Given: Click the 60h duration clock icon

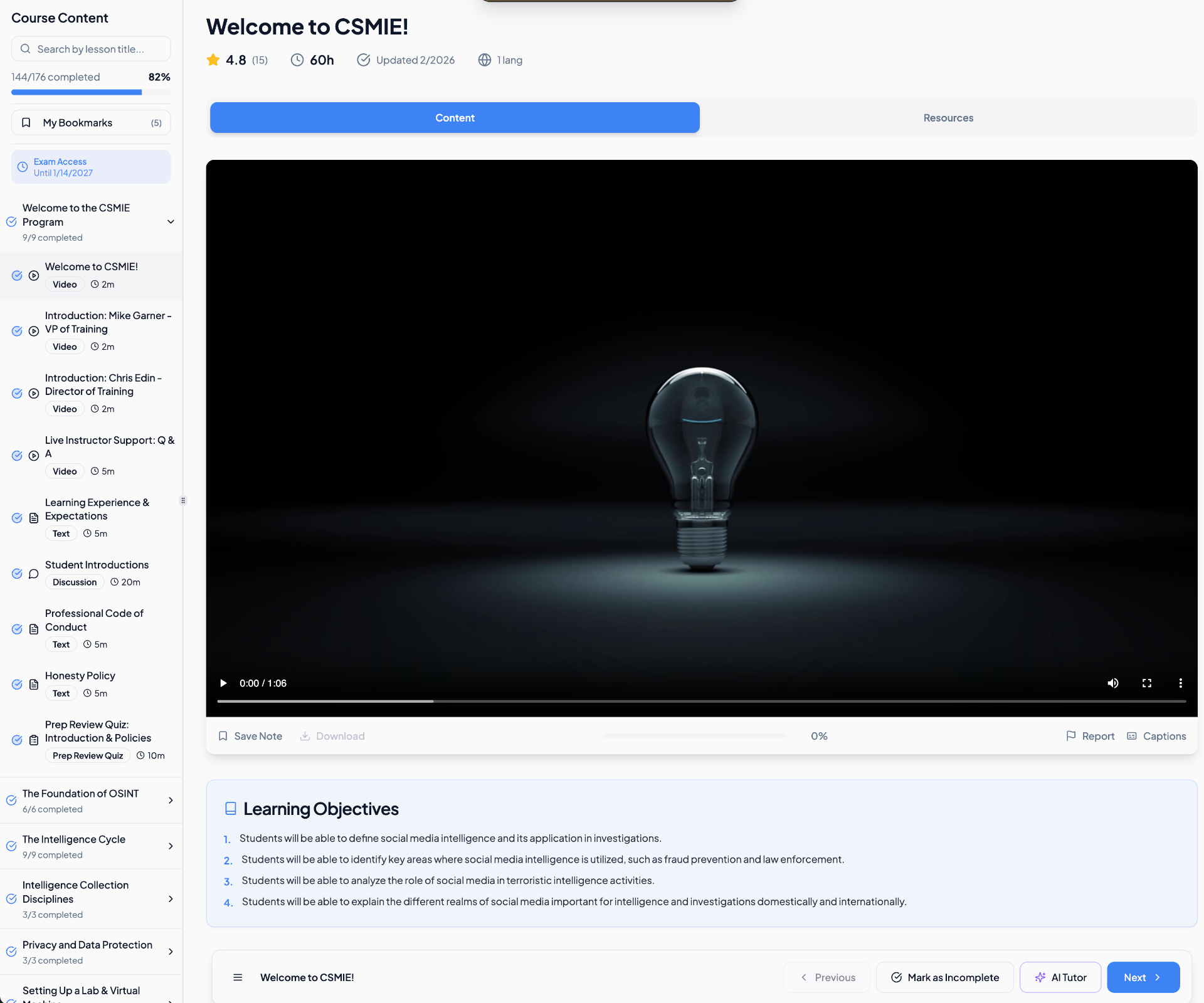Looking at the screenshot, I should click(x=297, y=60).
